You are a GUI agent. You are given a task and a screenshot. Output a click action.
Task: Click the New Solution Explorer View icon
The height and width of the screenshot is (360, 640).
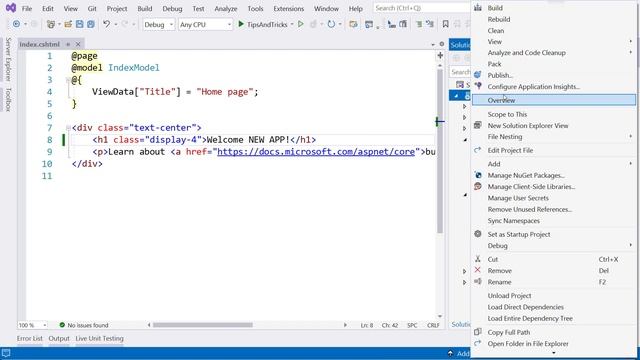pos(478,125)
